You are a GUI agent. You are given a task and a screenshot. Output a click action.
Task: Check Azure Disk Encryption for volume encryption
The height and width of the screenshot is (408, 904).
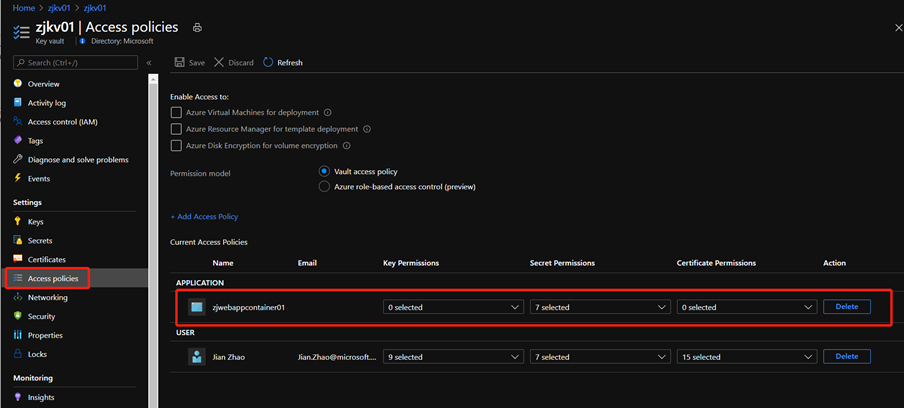[176, 146]
